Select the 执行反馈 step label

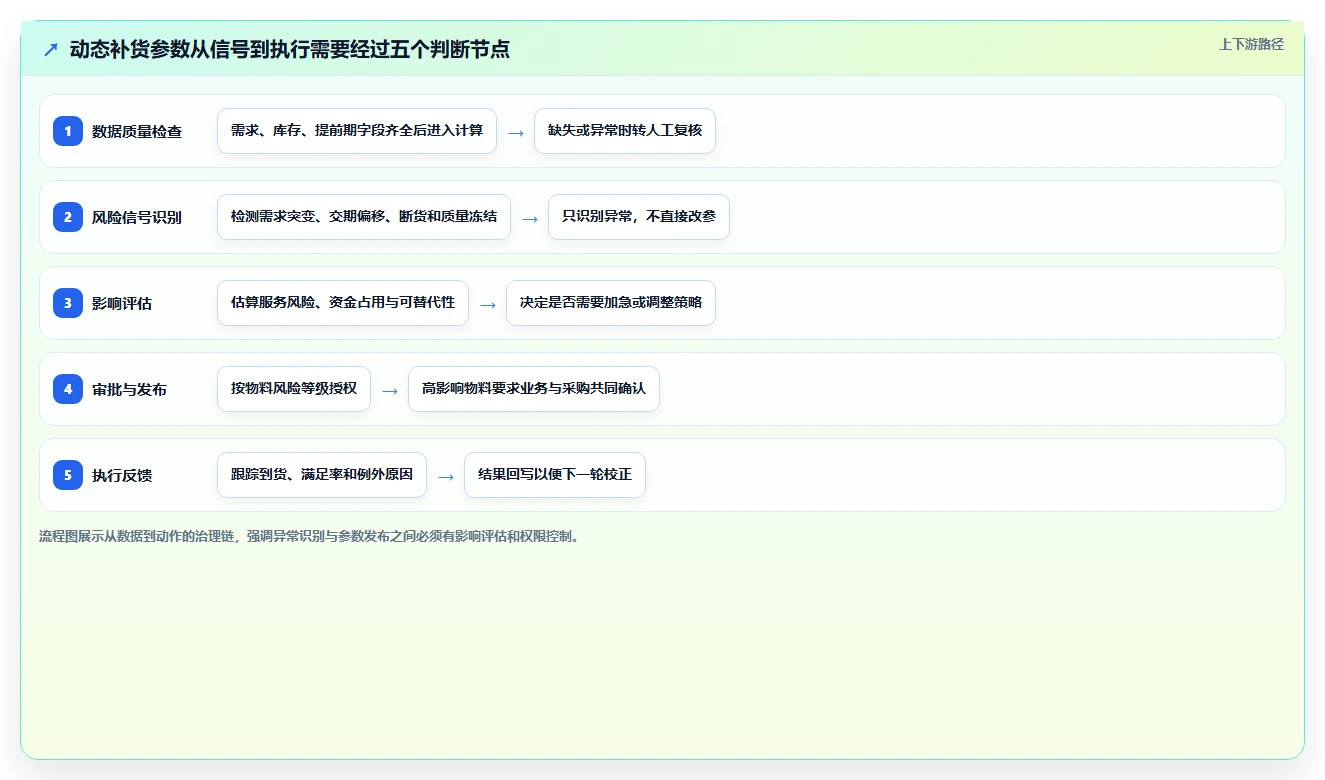(x=122, y=475)
